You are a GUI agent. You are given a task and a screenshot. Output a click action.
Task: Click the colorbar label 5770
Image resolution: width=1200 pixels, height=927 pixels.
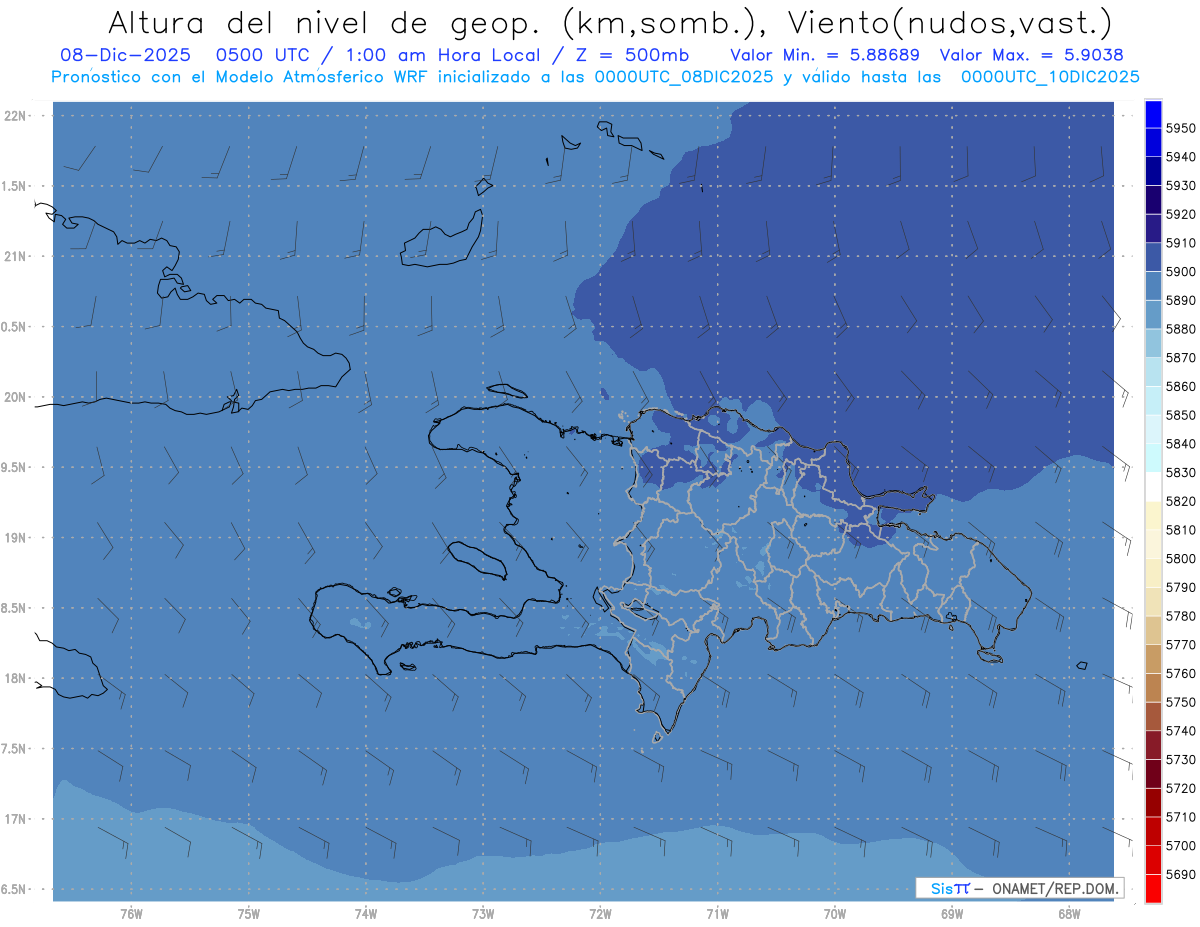coord(1180,645)
